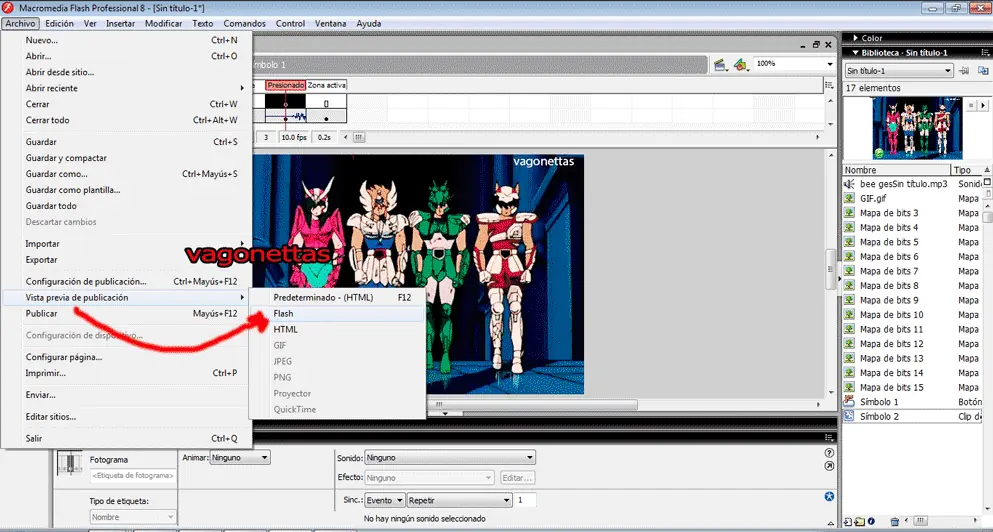Open the Edición menu
Screen dimensions: 993x532
point(60,23)
